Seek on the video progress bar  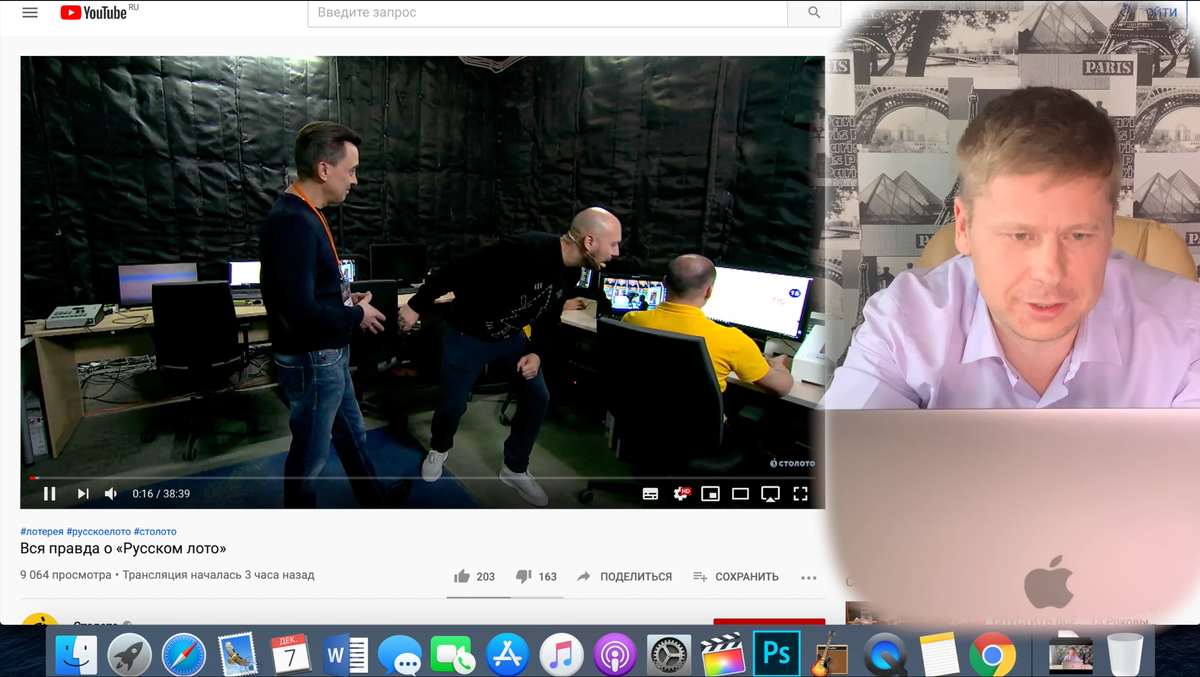(422, 478)
